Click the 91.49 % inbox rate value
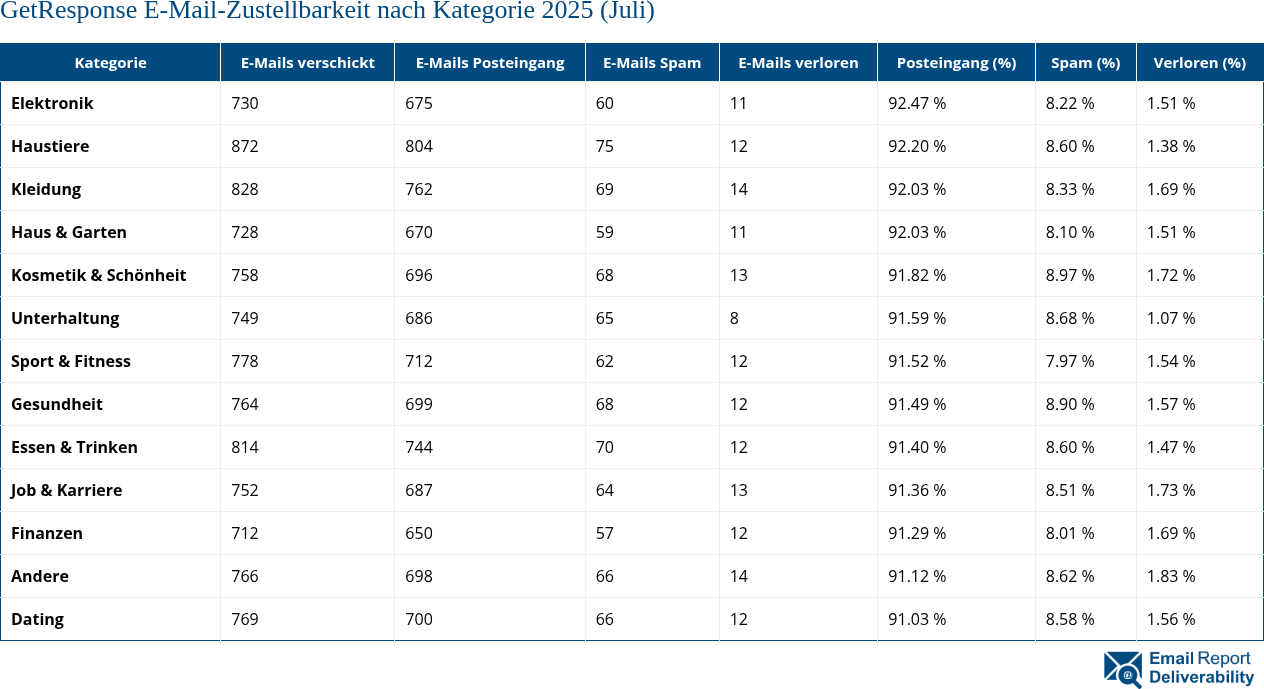1264x689 pixels. (917, 404)
